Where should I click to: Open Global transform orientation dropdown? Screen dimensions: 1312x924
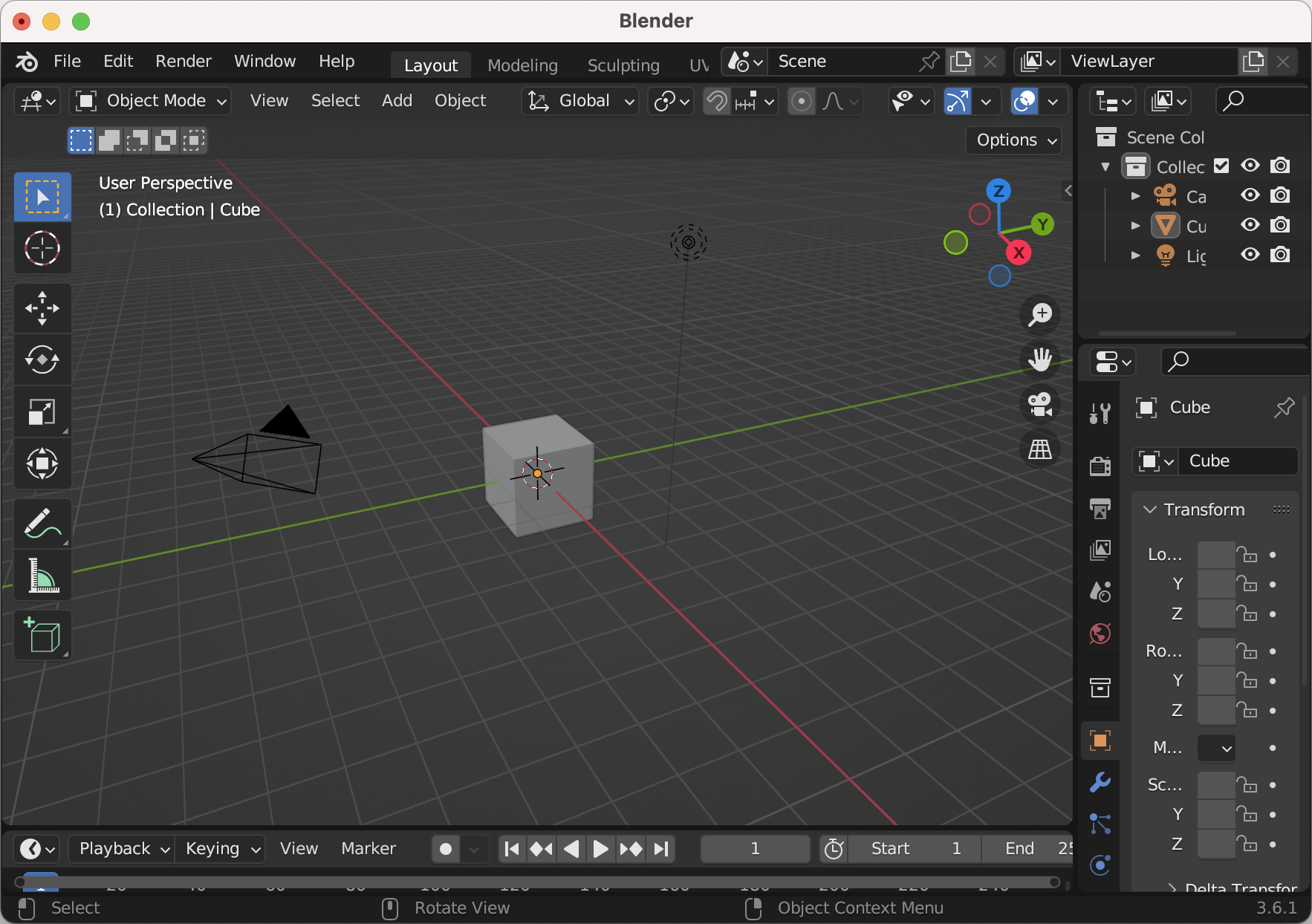(x=580, y=101)
